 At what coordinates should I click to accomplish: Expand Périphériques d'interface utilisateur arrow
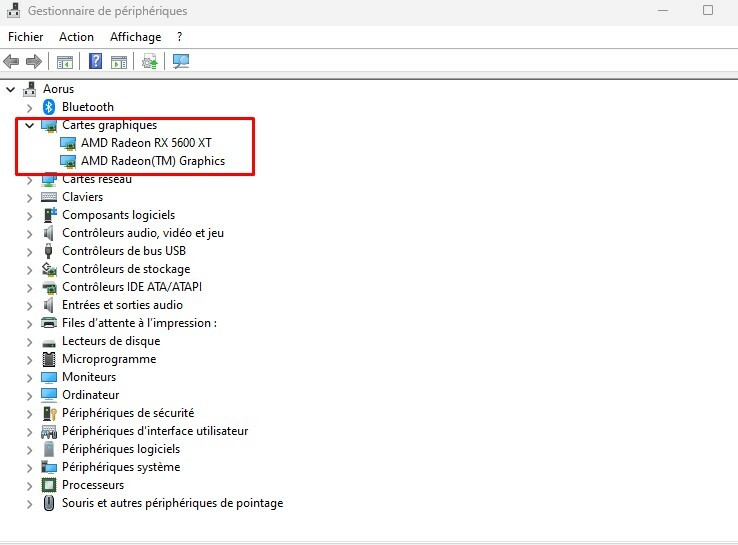[30, 432]
